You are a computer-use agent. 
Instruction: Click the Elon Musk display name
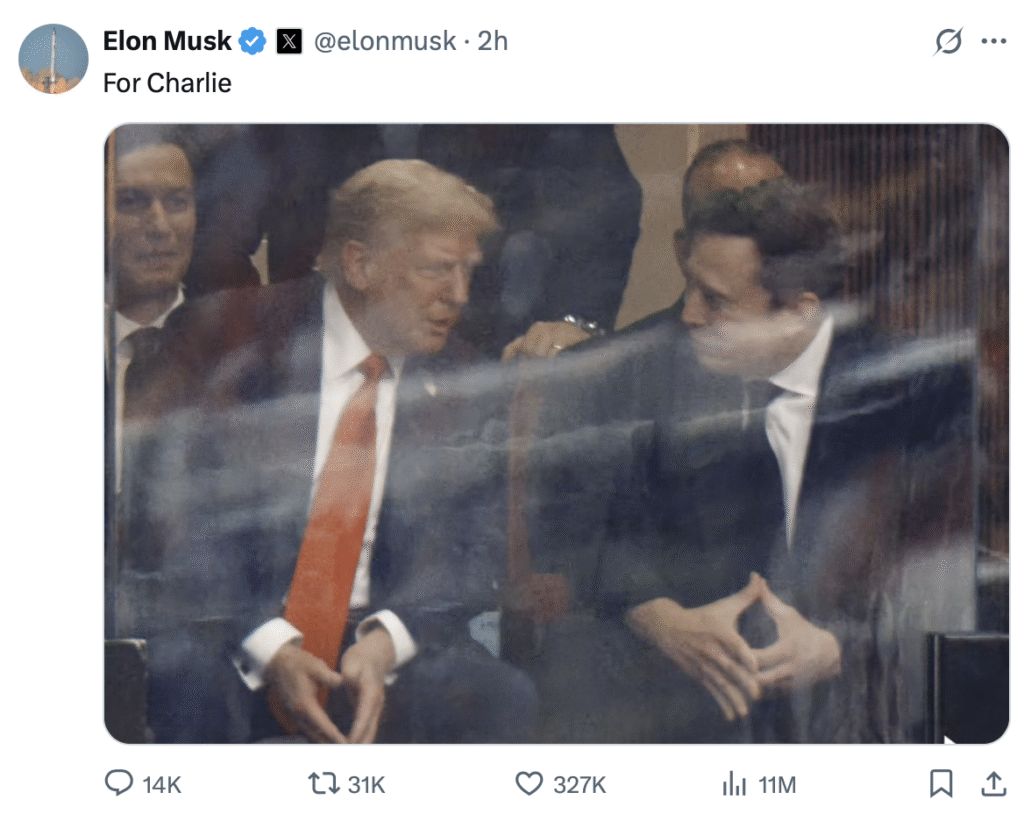click(x=167, y=42)
